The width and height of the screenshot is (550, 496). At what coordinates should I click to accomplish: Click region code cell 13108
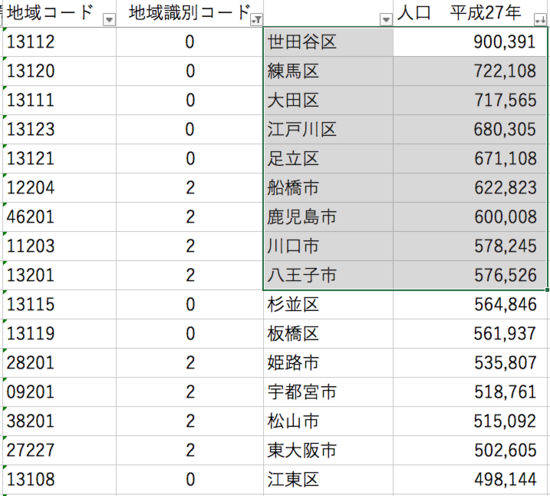point(59,479)
